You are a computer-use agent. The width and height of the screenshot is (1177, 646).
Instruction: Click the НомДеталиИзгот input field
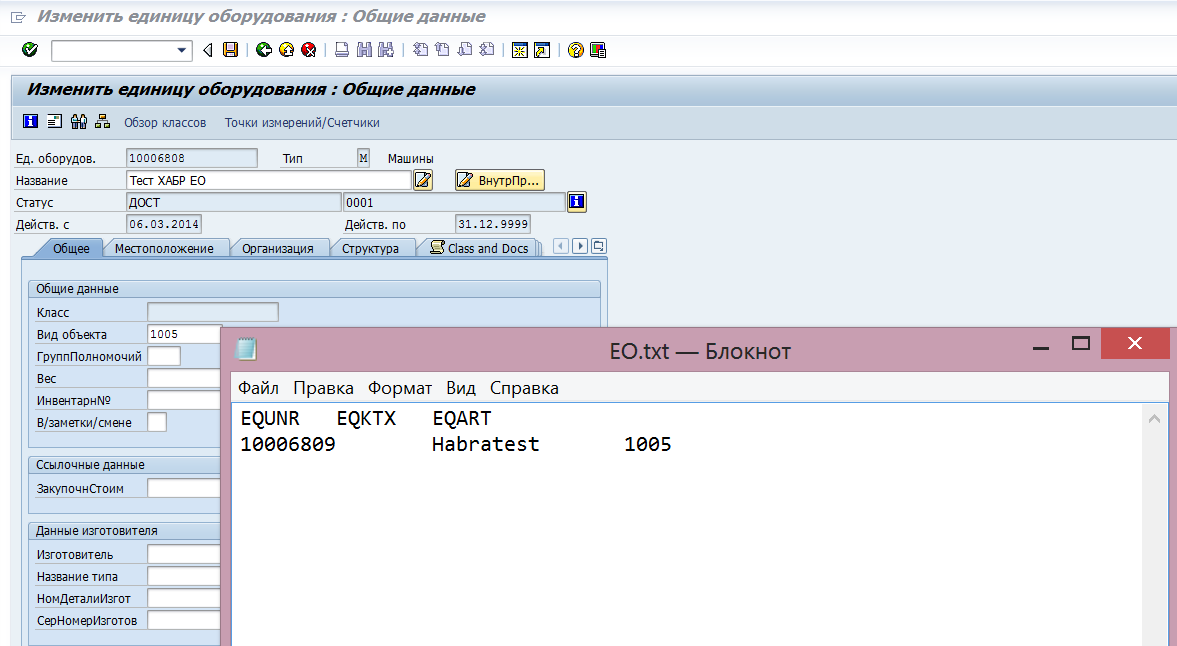point(185,598)
